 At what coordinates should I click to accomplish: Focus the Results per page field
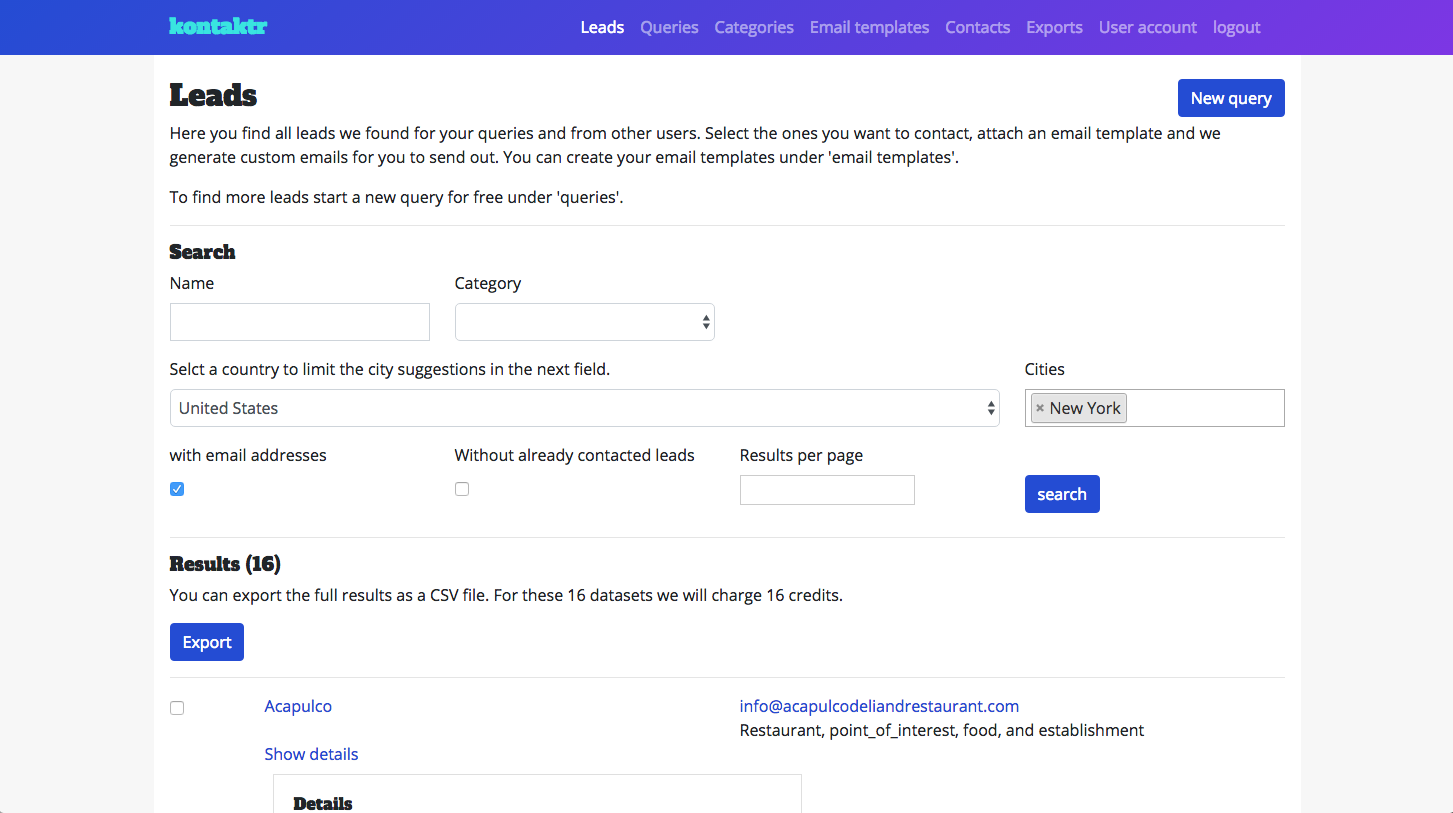827,490
